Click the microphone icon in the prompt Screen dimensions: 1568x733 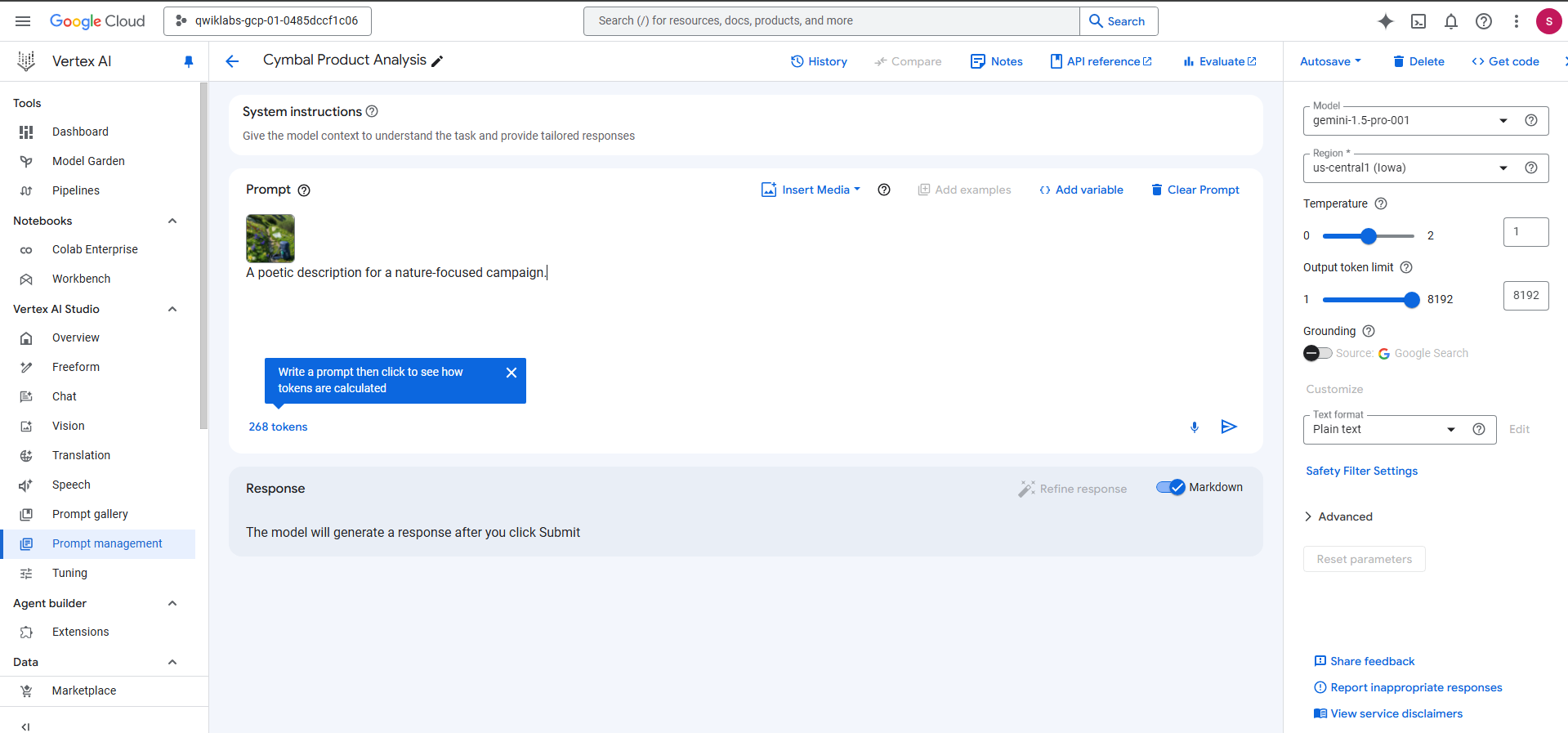(x=1195, y=427)
